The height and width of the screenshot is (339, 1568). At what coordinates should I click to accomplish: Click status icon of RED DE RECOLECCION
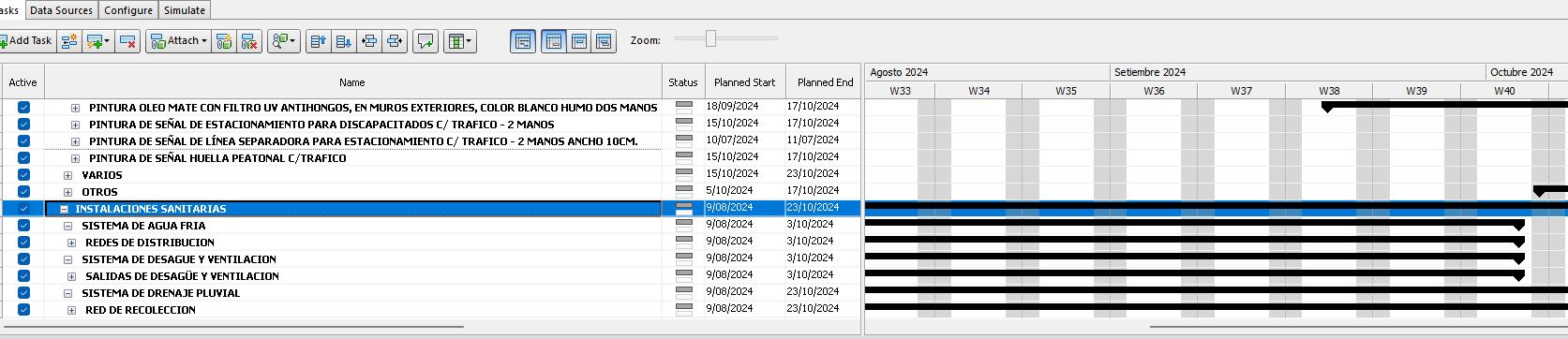pyautogui.click(x=684, y=310)
